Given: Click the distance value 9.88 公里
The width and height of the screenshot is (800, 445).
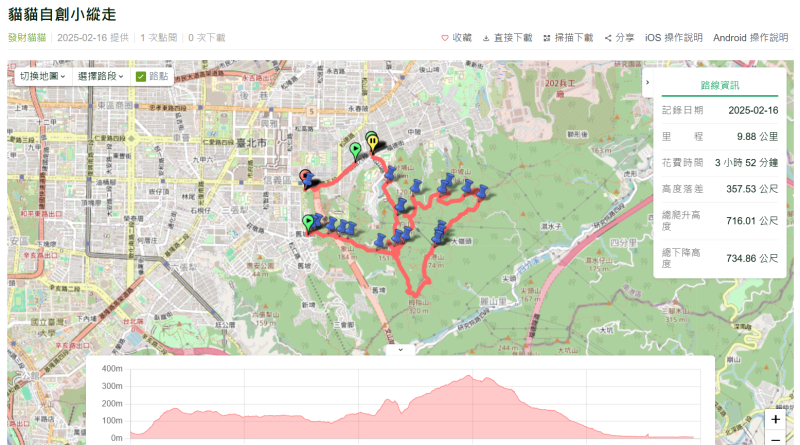Looking at the screenshot, I should (x=757, y=136).
